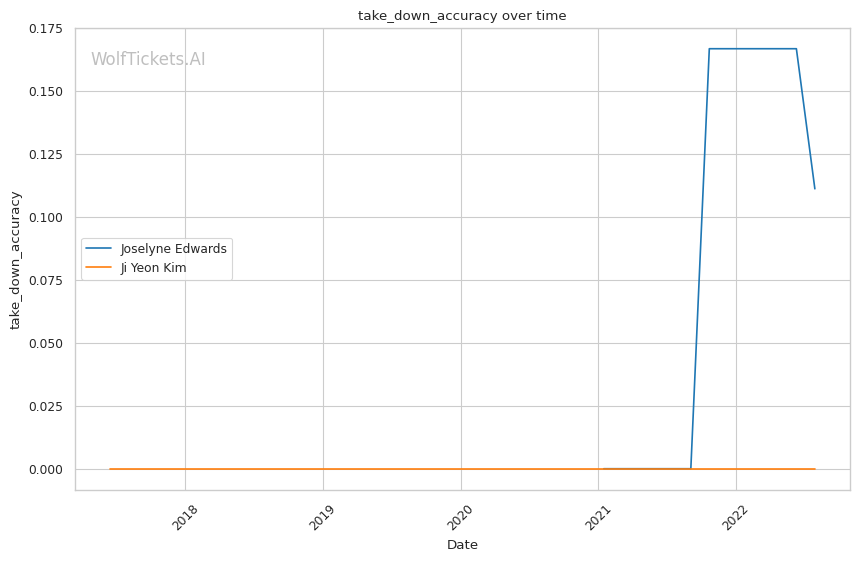Screen dimensions: 860x561
Task: Click the orange legend line swatch
Action: click(99, 268)
